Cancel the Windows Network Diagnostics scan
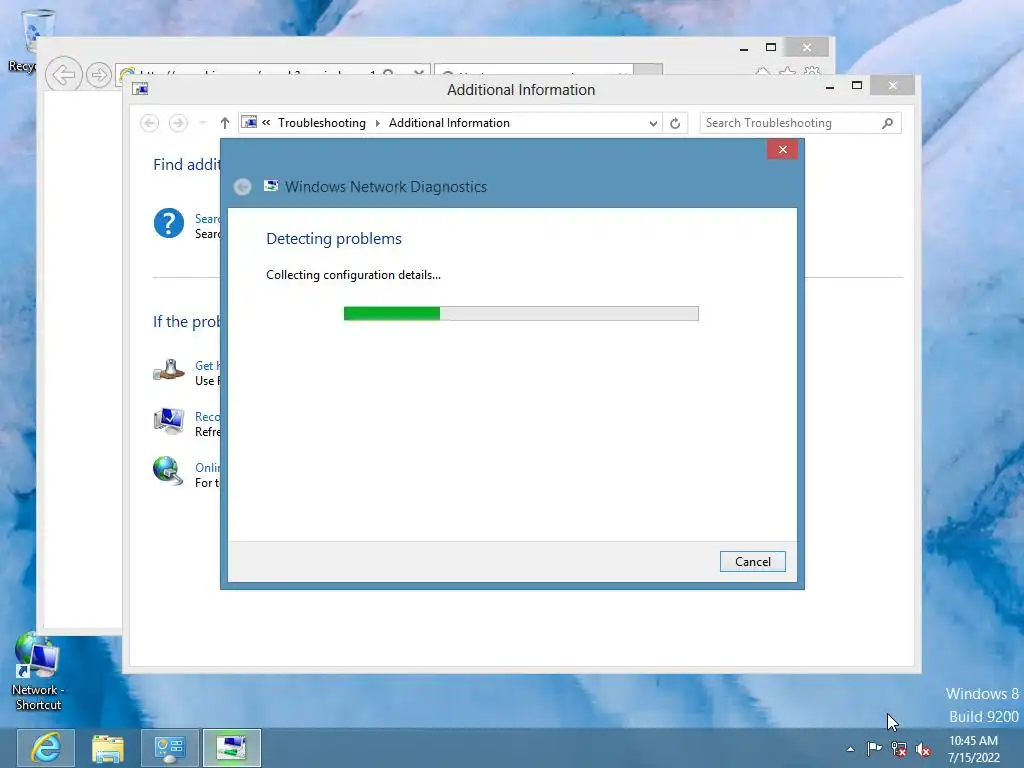 coord(752,562)
